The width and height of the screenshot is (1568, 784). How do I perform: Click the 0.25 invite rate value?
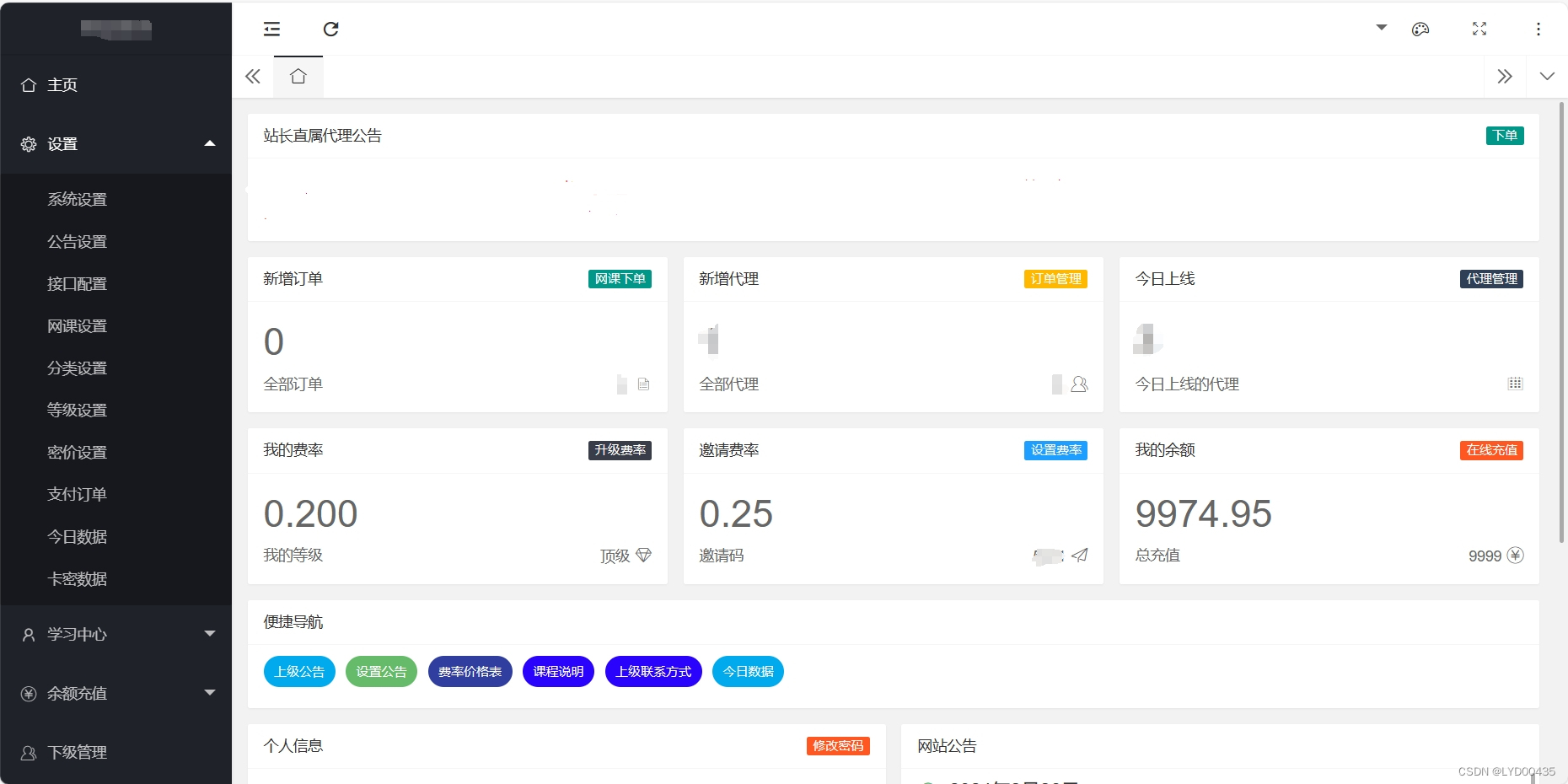click(736, 514)
